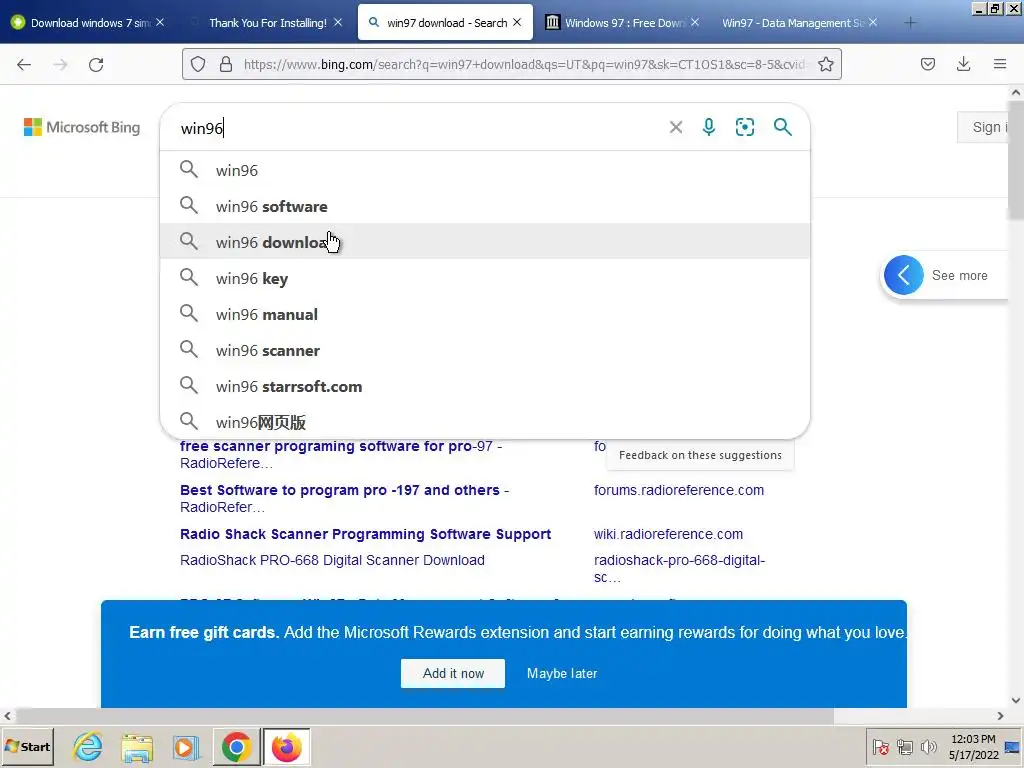Open the taskbar clock showing 12:03 PM
The image size is (1024, 768).
coord(973,747)
